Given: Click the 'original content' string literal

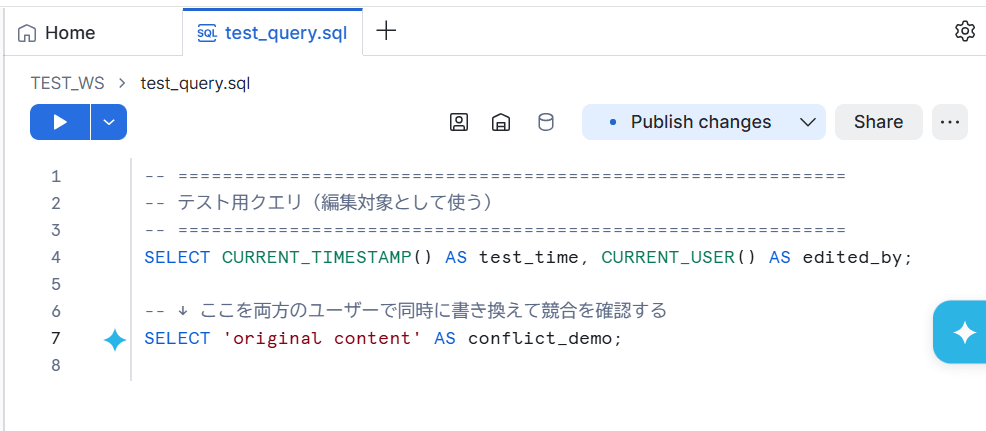Looking at the screenshot, I should click(x=322, y=339).
